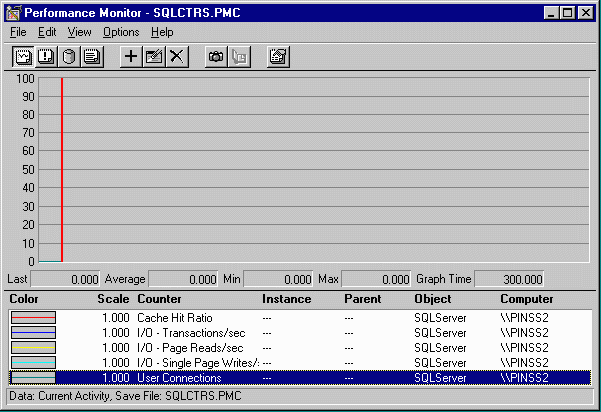The height and width of the screenshot is (412, 601).
Task: Click the Add counter plus icon
Action: point(130,56)
